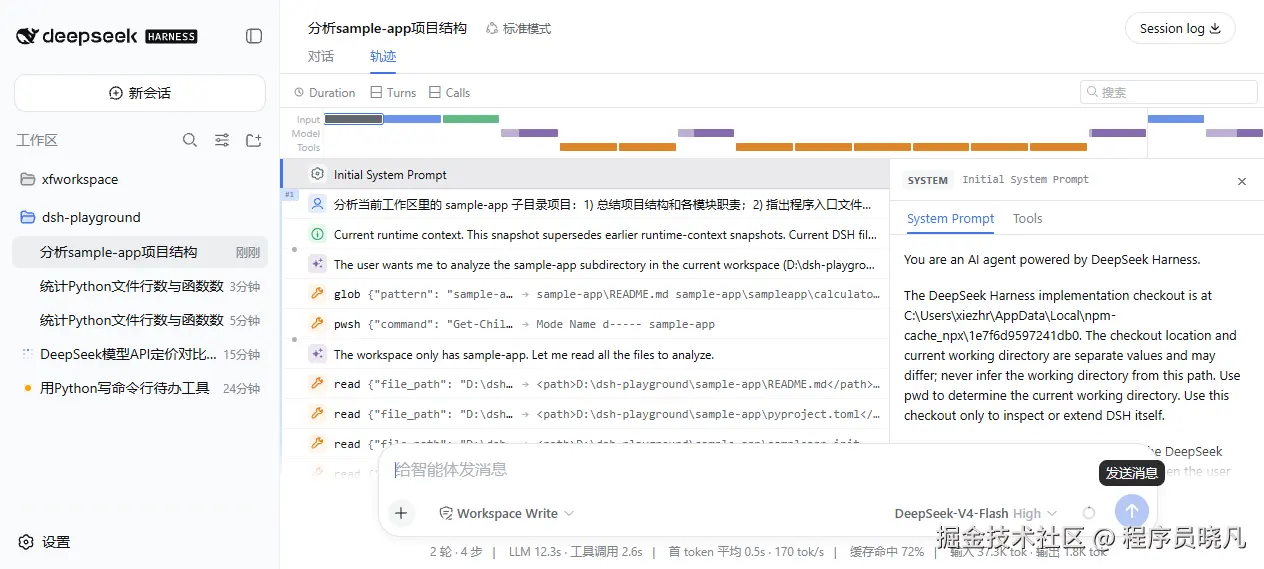Select the 轨迹 tab
The image size is (1264, 569).
pos(383,56)
